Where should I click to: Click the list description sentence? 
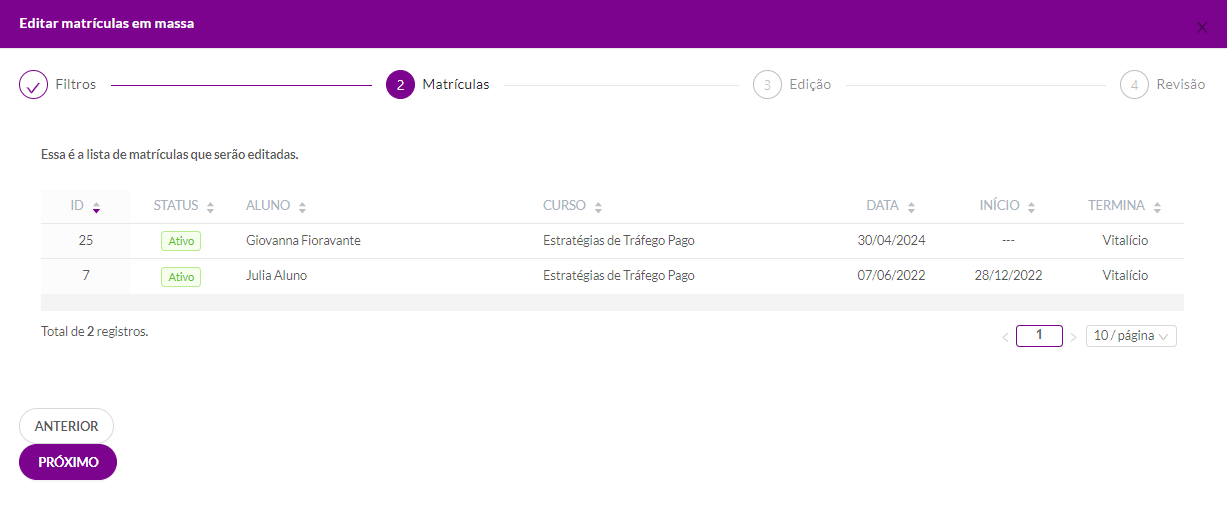[170, 155]
